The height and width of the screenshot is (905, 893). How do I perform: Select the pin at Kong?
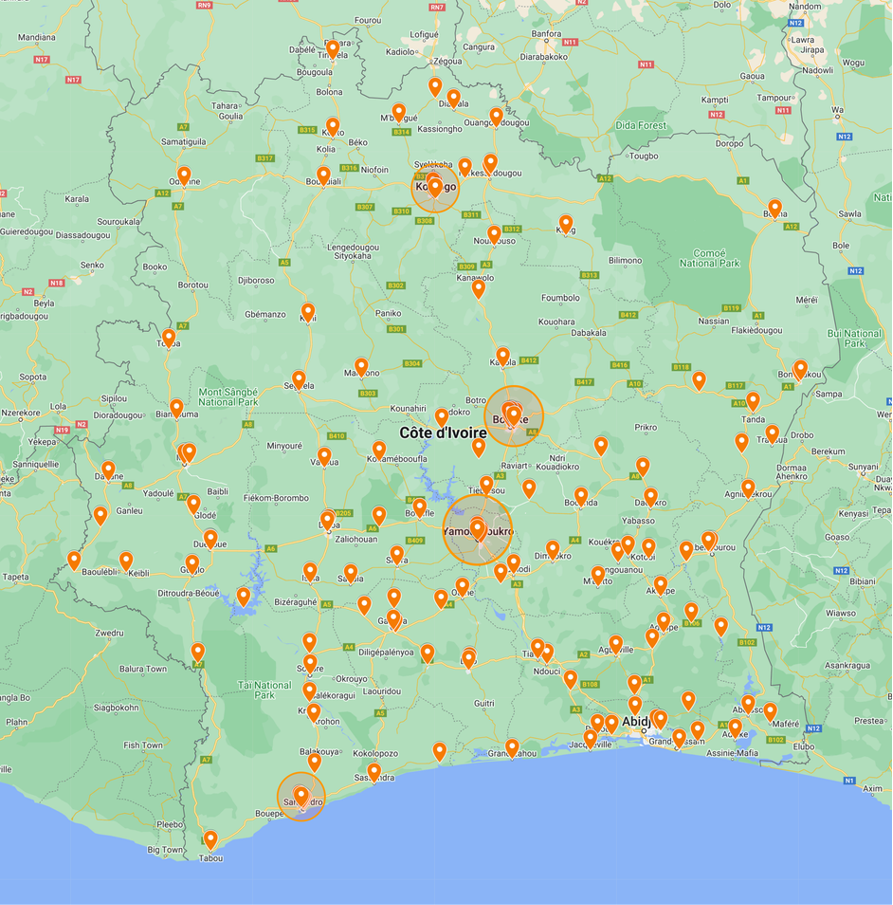[566, 225]
